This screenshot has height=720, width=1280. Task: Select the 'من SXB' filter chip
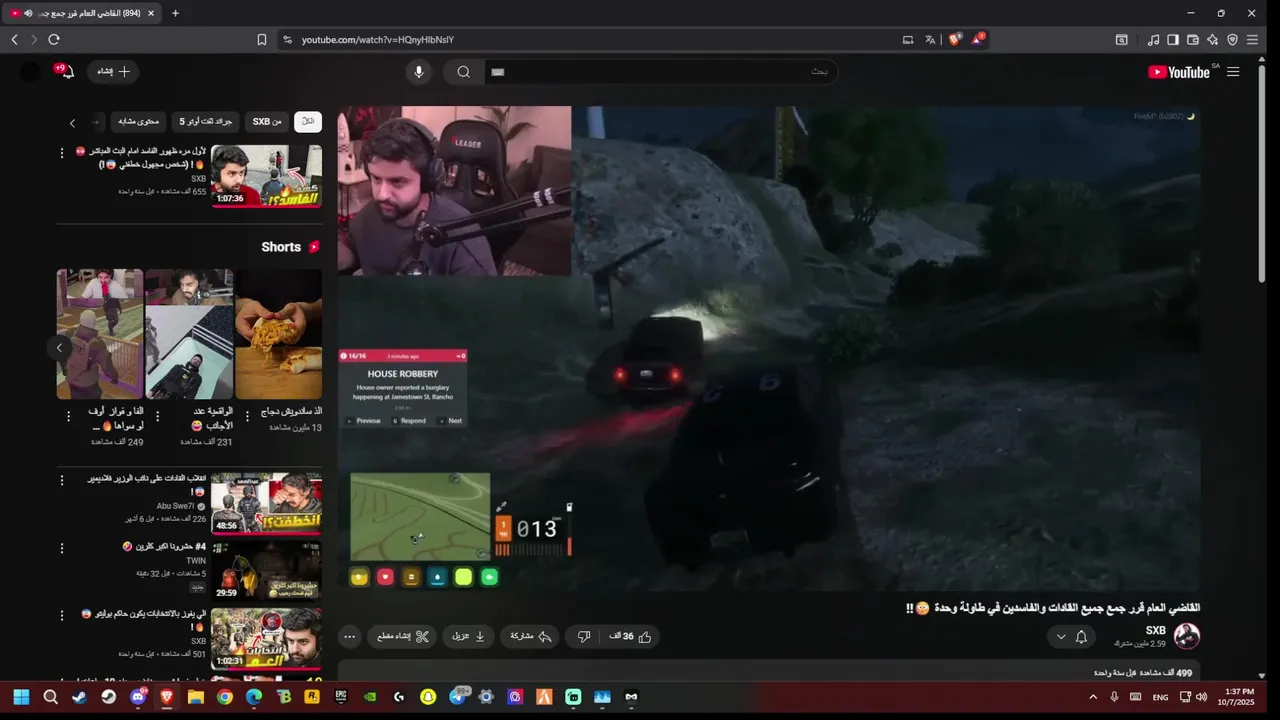(x=267, y=121)
